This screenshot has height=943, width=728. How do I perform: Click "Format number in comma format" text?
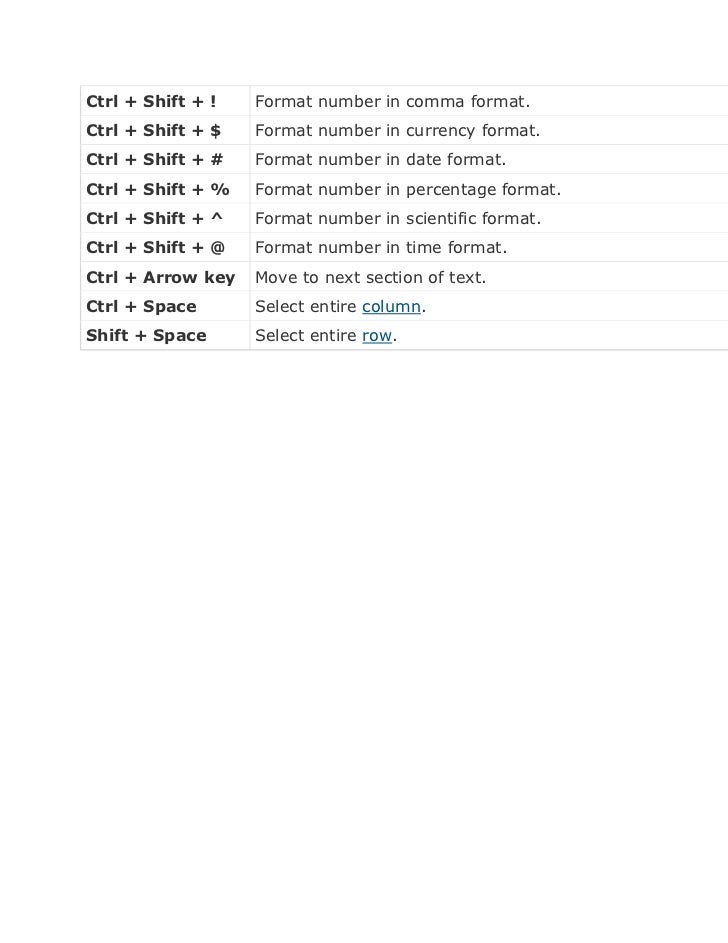click(x=392, y=102)
